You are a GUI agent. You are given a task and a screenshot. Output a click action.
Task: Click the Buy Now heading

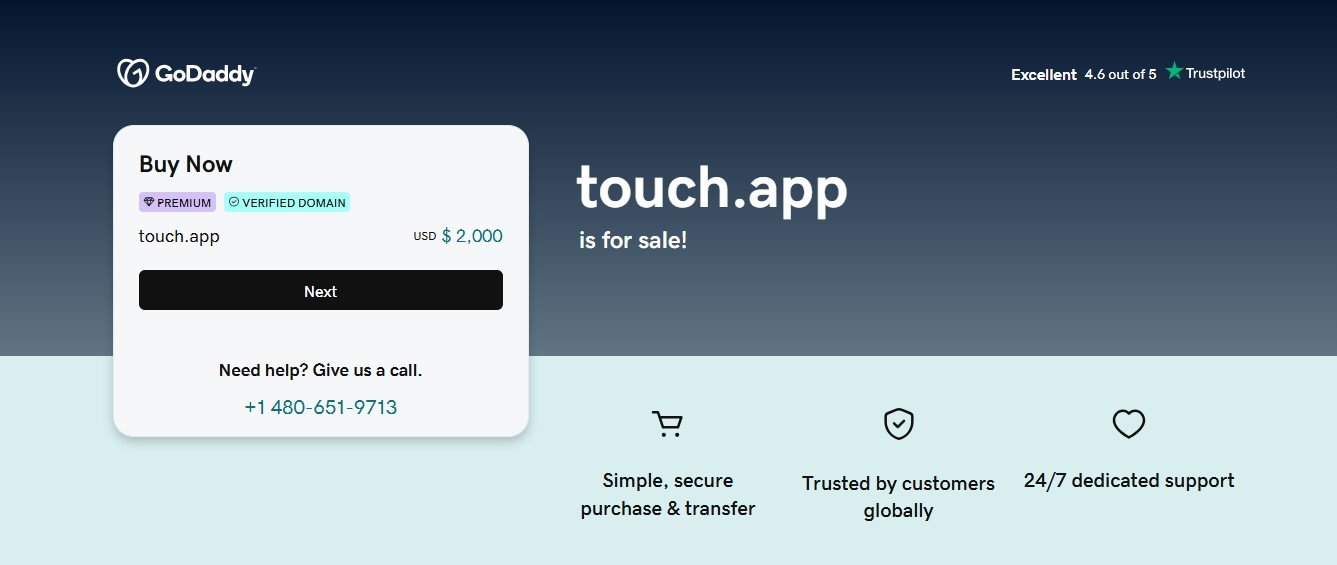tap(185, 165)
